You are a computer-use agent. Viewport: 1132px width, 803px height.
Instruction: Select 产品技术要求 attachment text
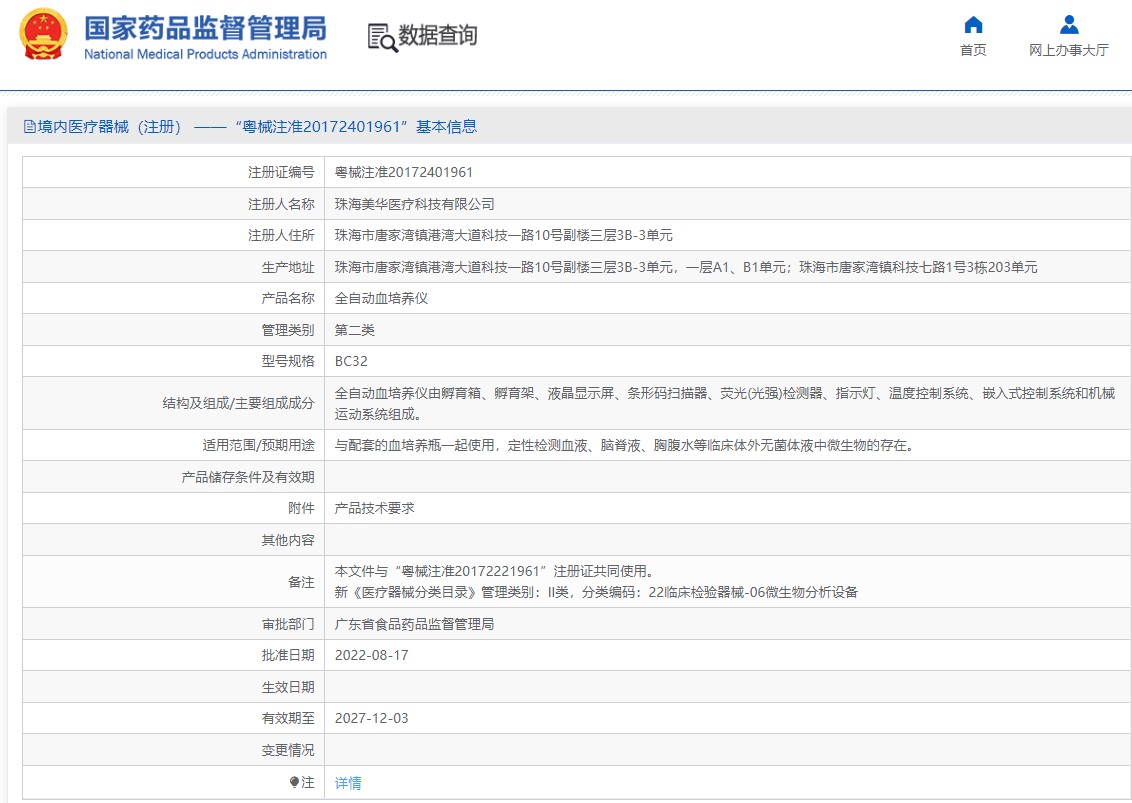[374, 508]
